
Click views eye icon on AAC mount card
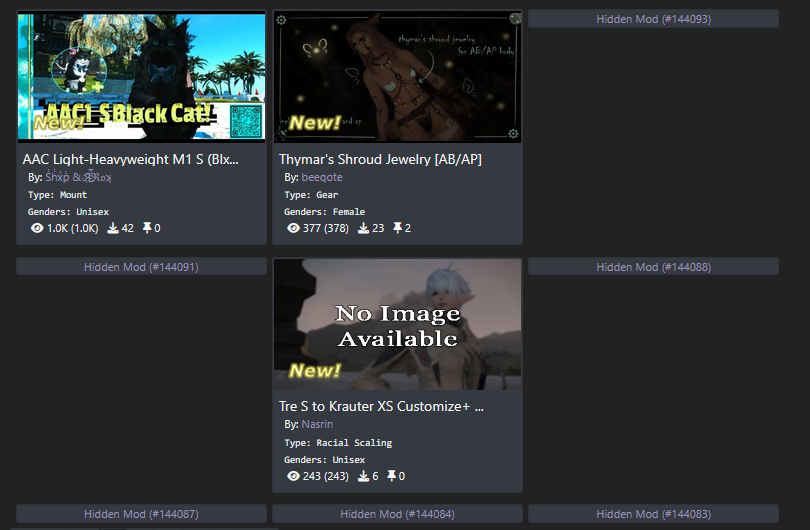[x=37, y=228]
